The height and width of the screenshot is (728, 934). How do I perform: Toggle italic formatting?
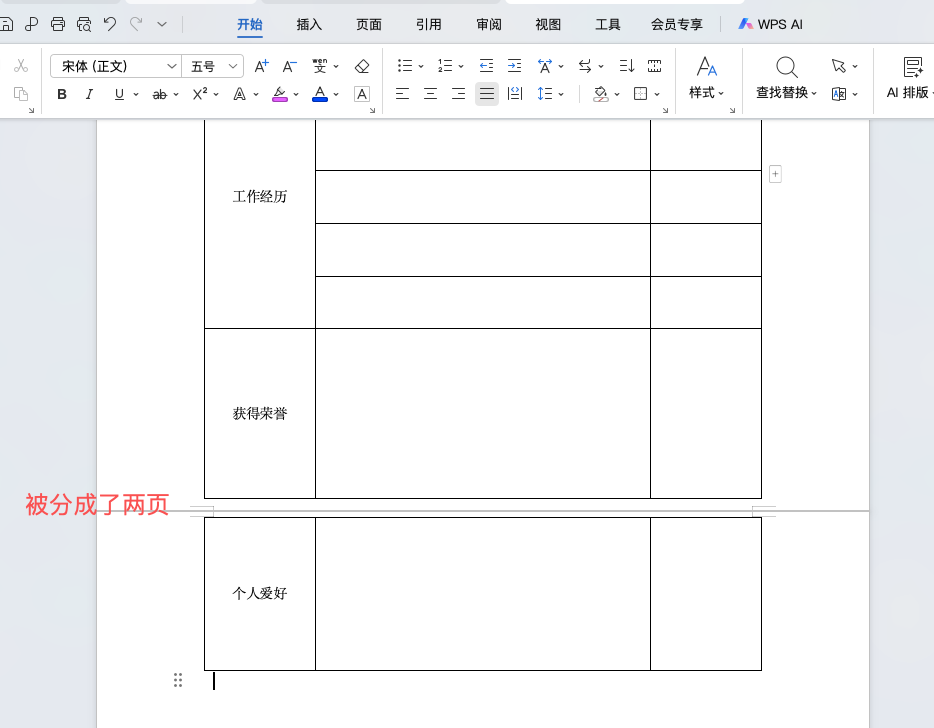[x=89, y=94]
